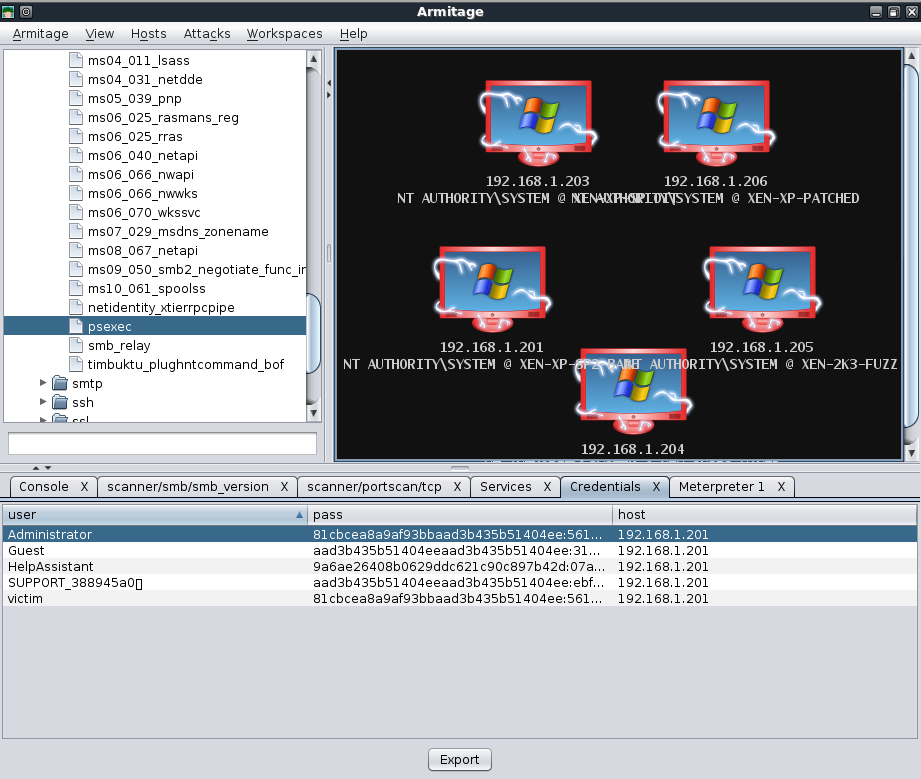Select the victim credential row
Viewport: 921px width, 779px height.
pos(459,599)
